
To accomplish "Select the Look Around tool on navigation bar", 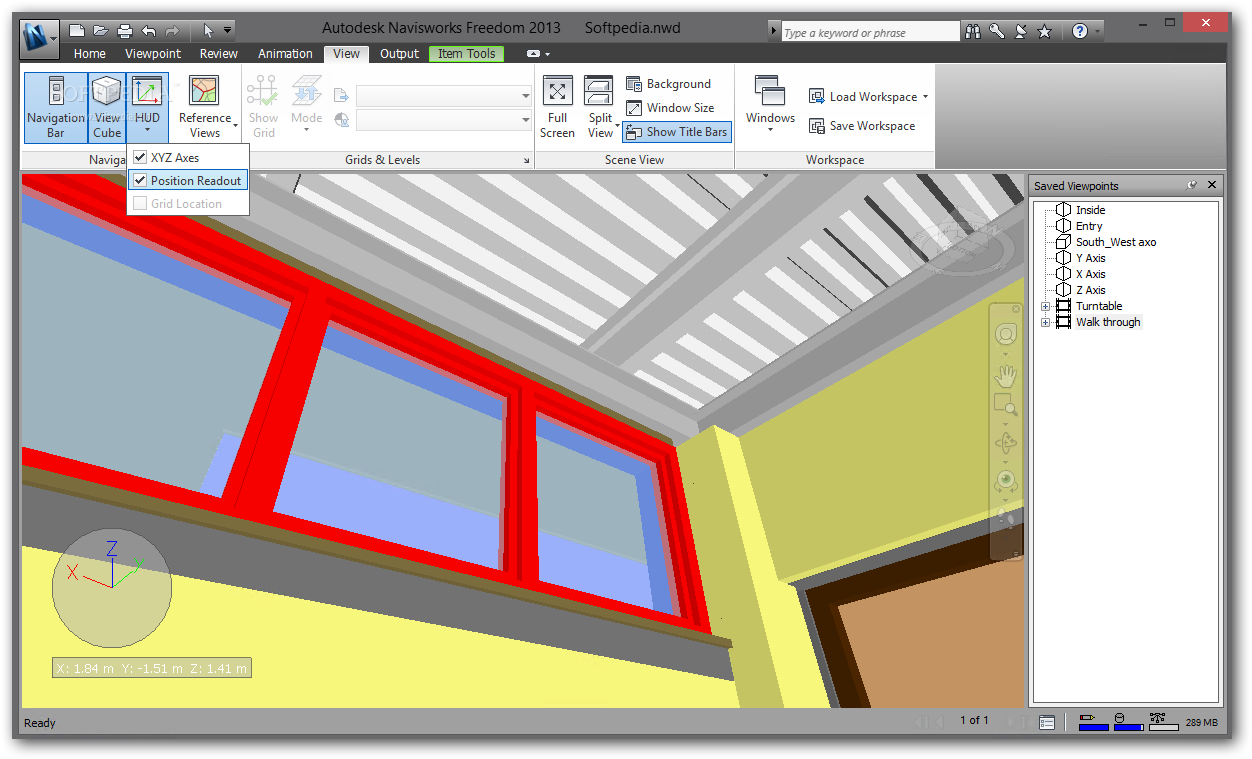I will 1006,481.
